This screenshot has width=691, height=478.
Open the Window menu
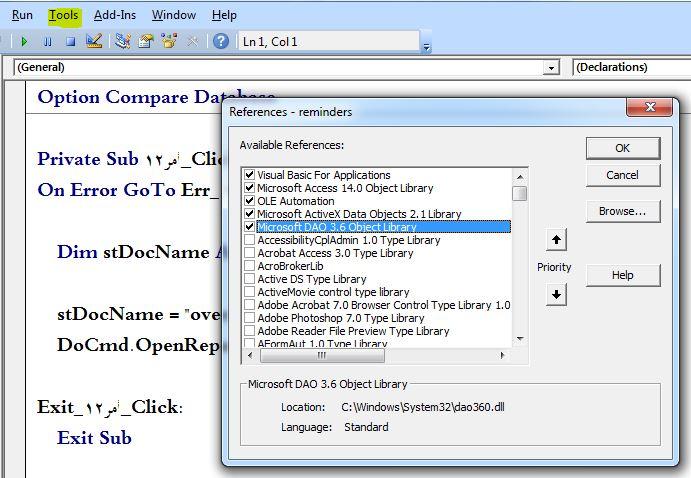coord(174,15)
